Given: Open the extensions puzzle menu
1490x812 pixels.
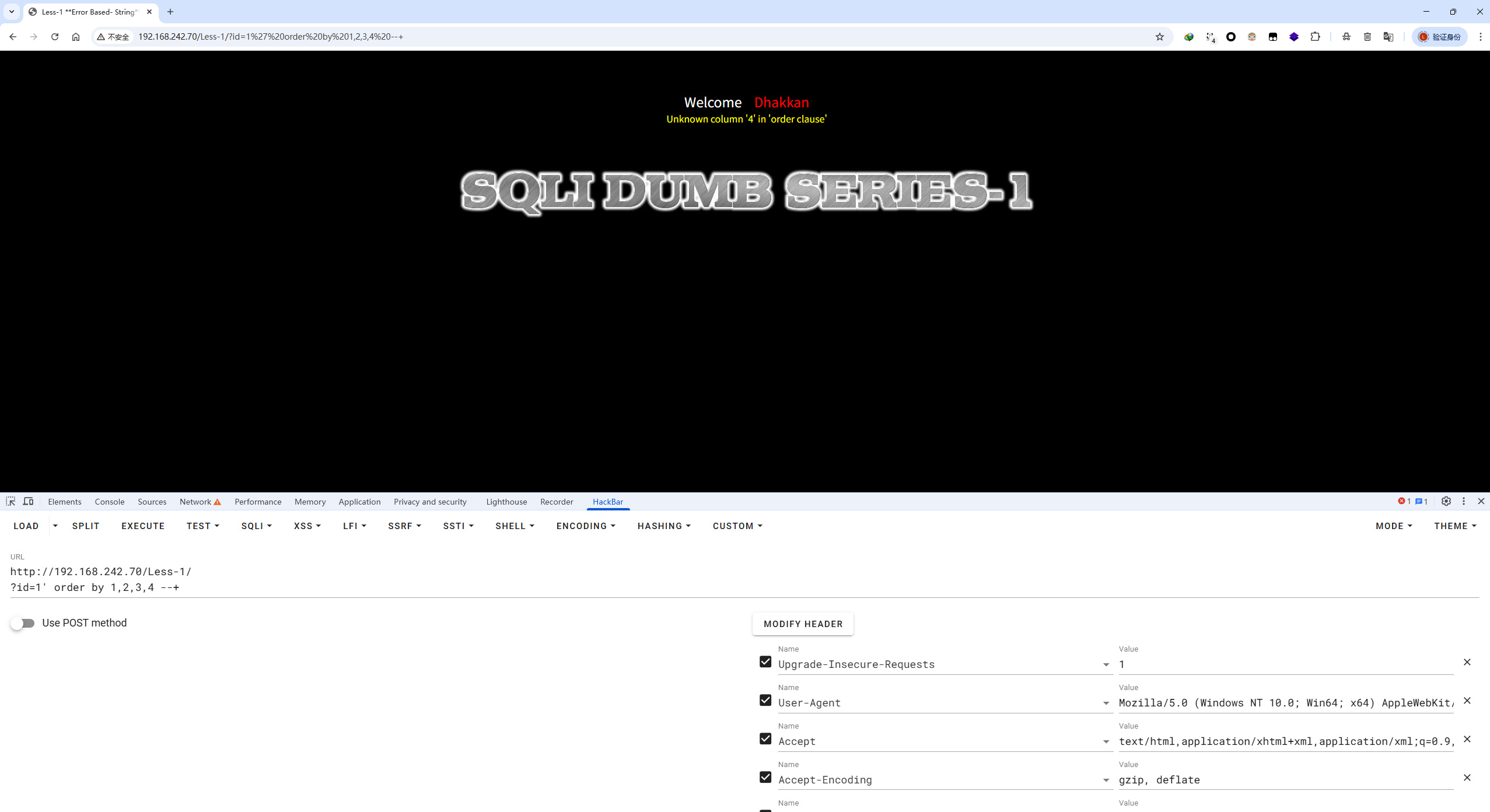Looking at the screenshot, I should tap(1315, 37).
